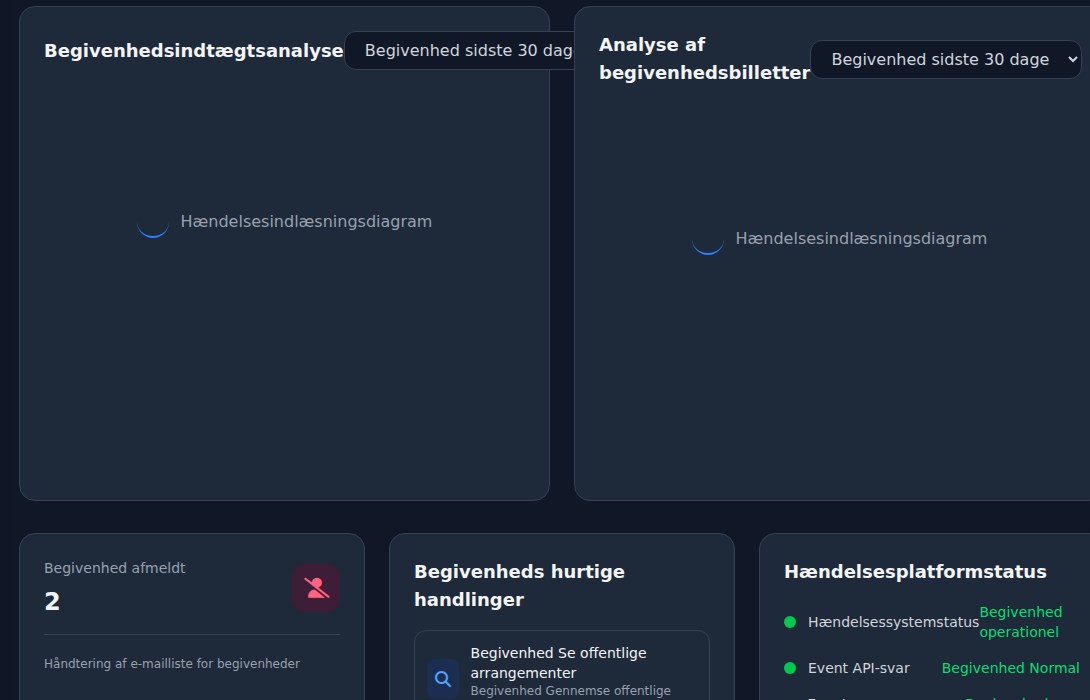
Task: Click the magnifier icon for public events
Action: point(443,678)
